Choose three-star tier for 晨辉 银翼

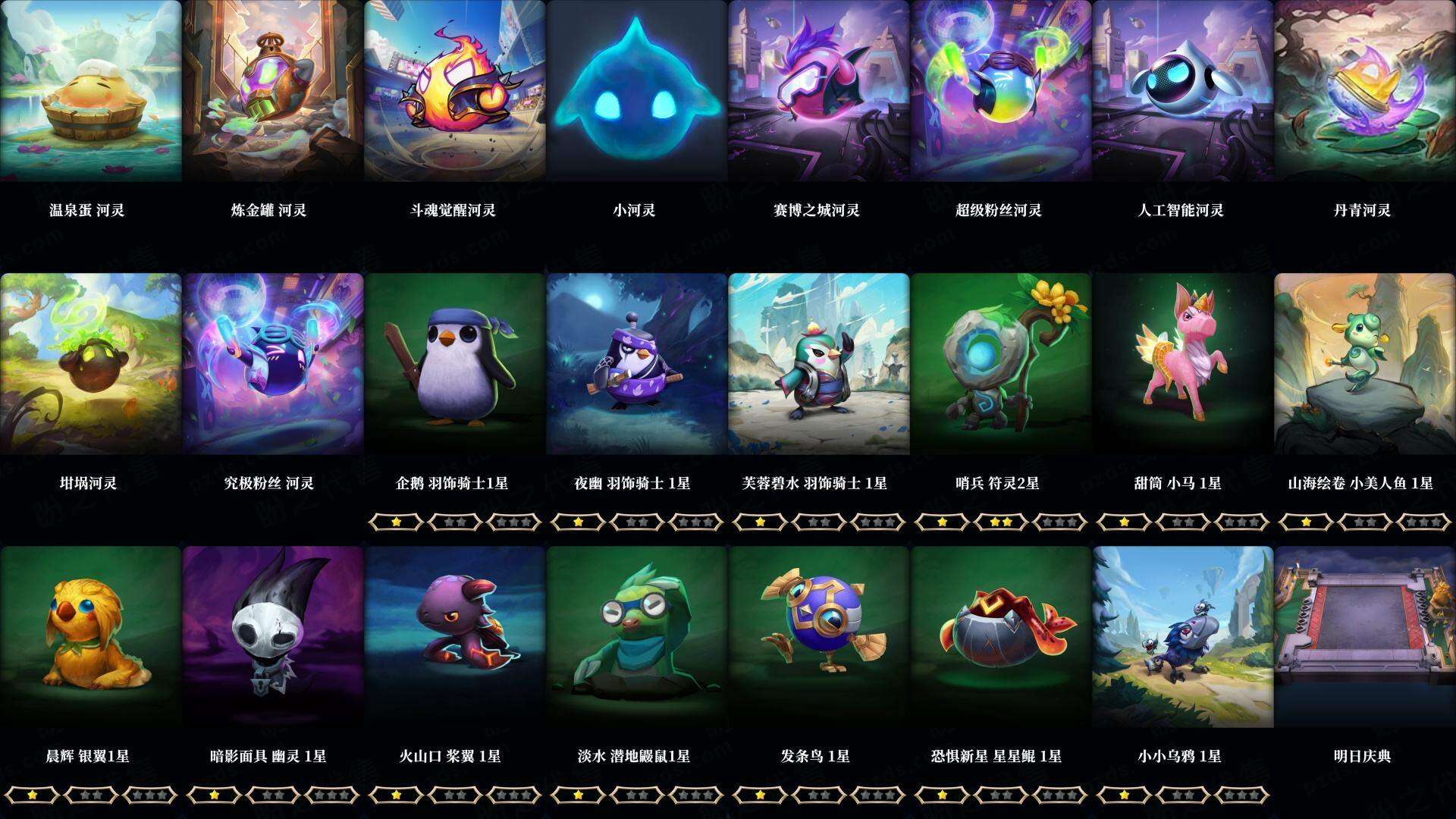(x=150, y=795)
